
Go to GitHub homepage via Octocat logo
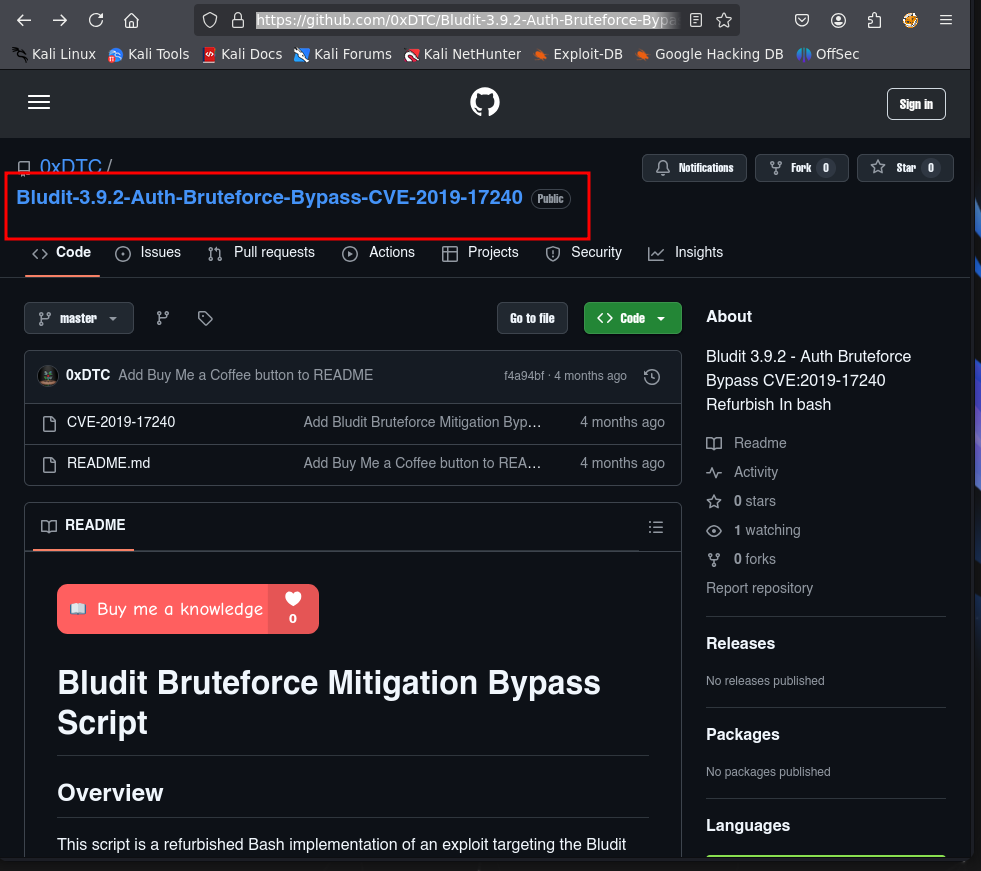[x=485, y=102]
